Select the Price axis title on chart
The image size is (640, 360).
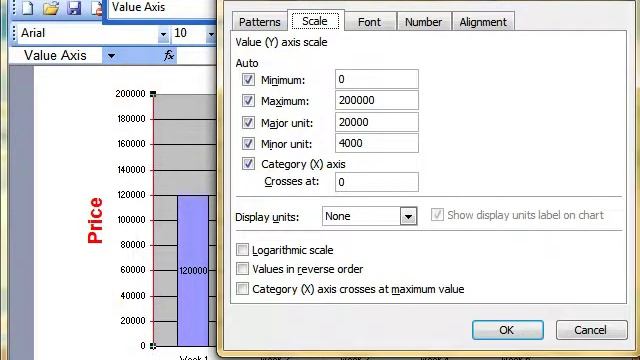[95, 220]
